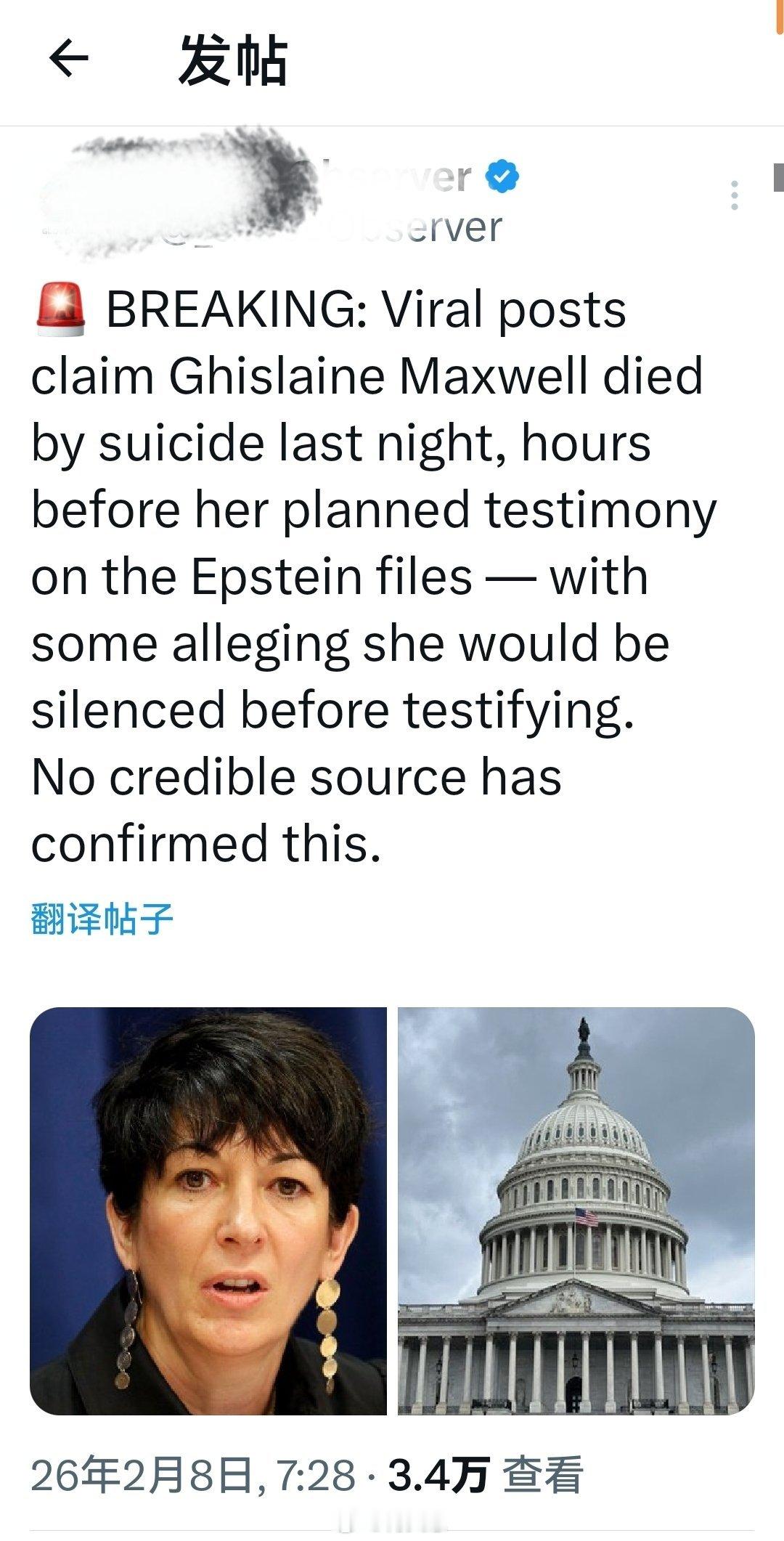The height and width of the screenshot is (1541, 784).
Task: Tap 'No credible source has' text line
Action: pyautogui.click(x=296, y=777)
